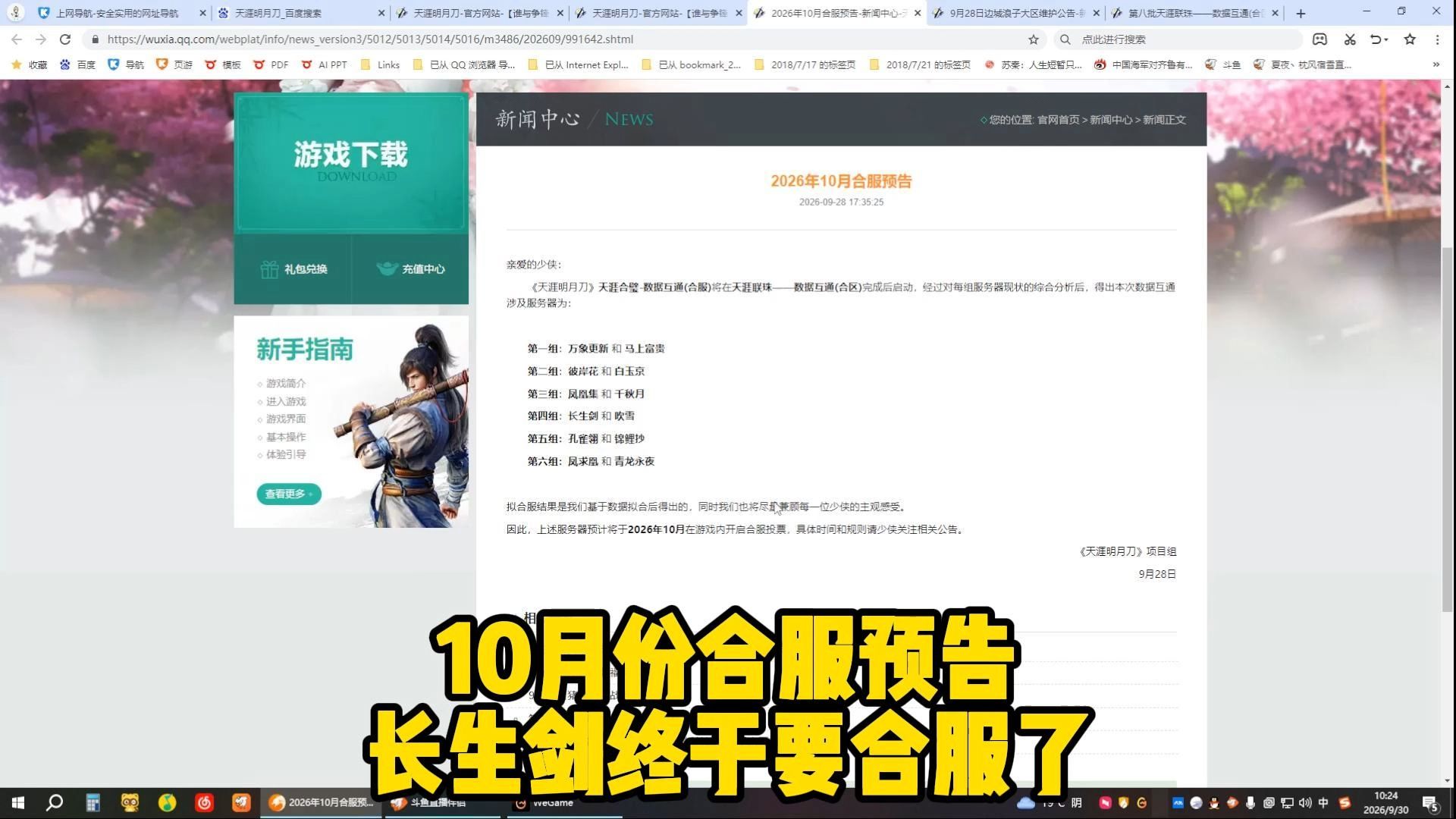Click the 查看更多 button in 新手指南
1456x819 pixels.
288,494
